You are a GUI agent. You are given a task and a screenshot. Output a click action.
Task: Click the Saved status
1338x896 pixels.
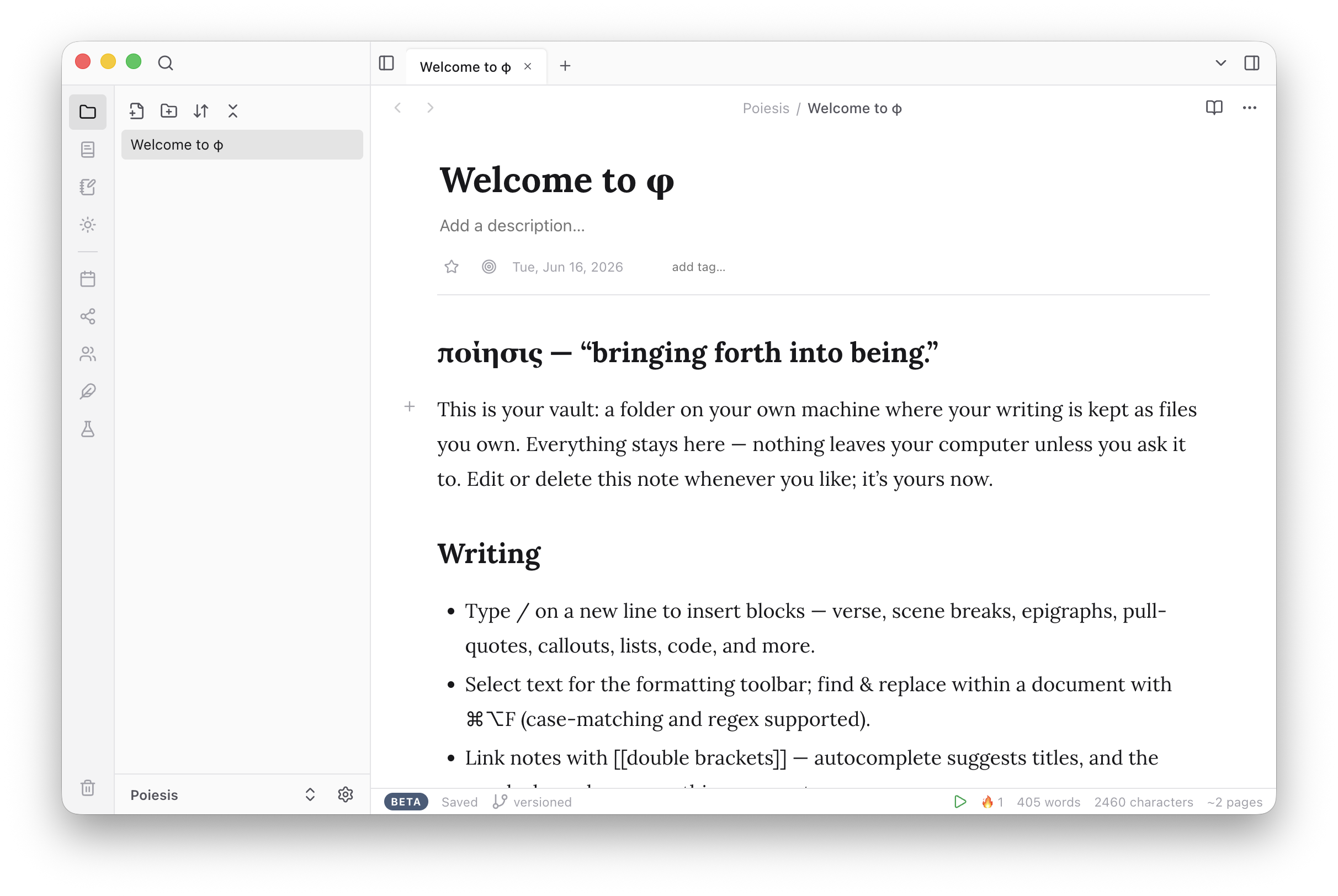[459, 802]
